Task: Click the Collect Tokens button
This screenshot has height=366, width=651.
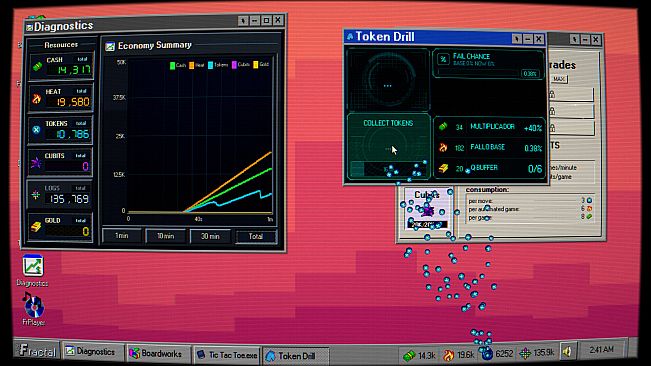Action: tap(388, 146)
